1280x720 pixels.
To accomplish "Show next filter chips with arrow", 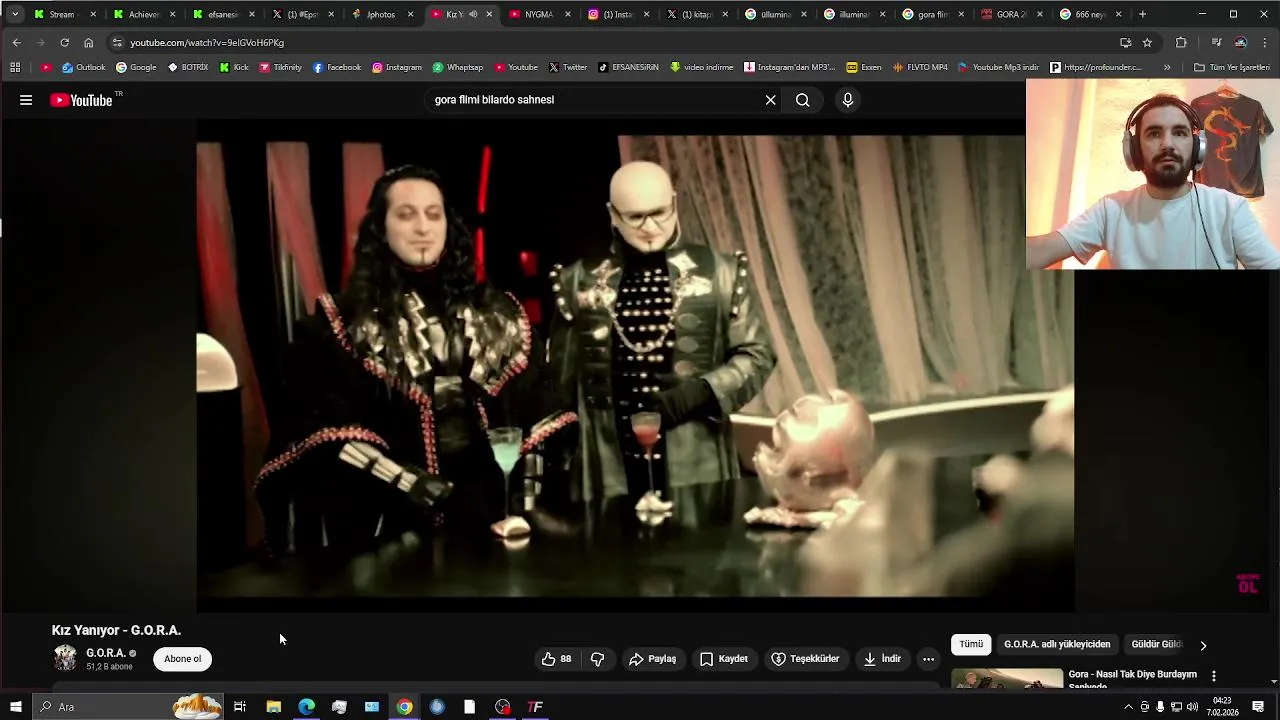I will pyautogui.click(x=1203, y=645).
